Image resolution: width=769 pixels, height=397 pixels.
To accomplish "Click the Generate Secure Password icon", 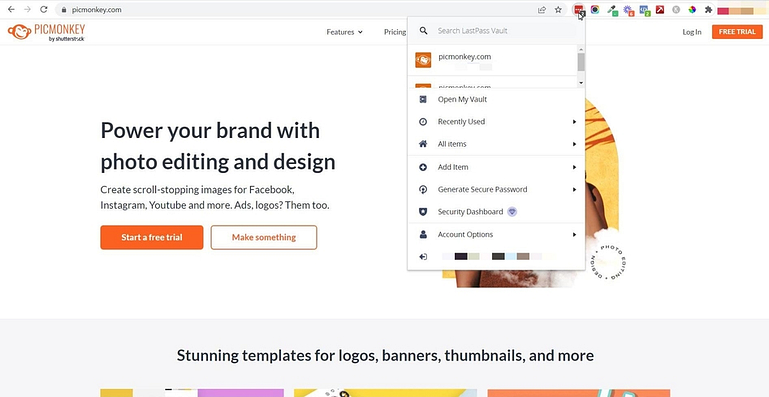I will pyautogui.click(x=423, y=189).
